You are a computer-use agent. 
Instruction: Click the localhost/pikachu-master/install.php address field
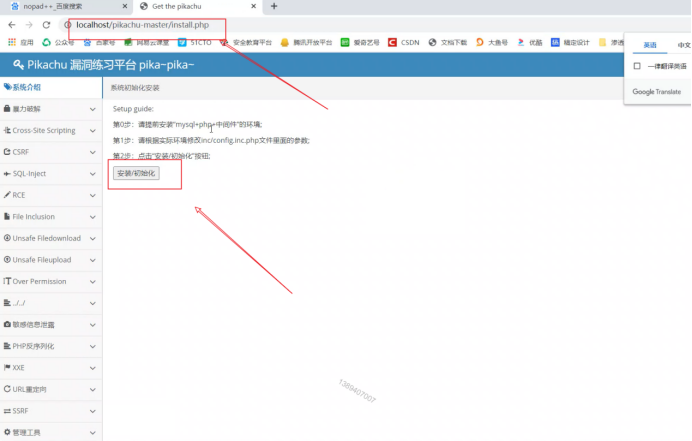click(x=143, y=25)
